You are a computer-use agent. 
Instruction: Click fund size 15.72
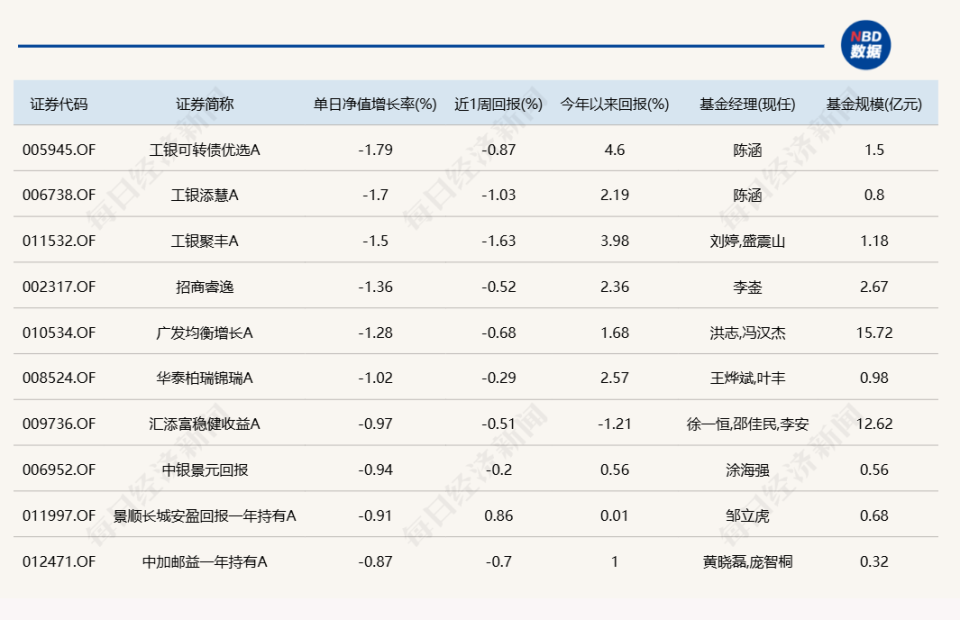click(x=874, y=332)
